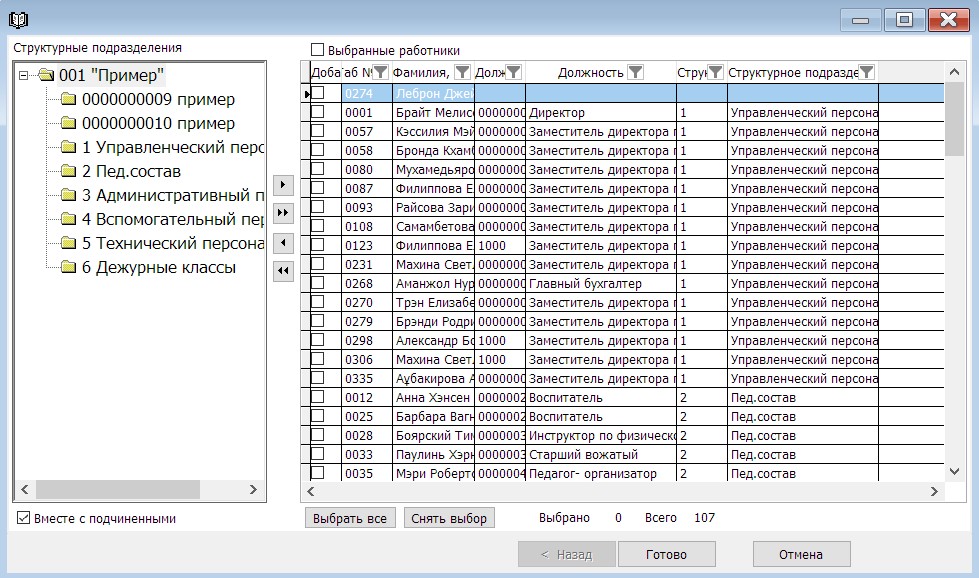Open the Струк column filter dropdown
979x578 pixels.
(715, 72)
